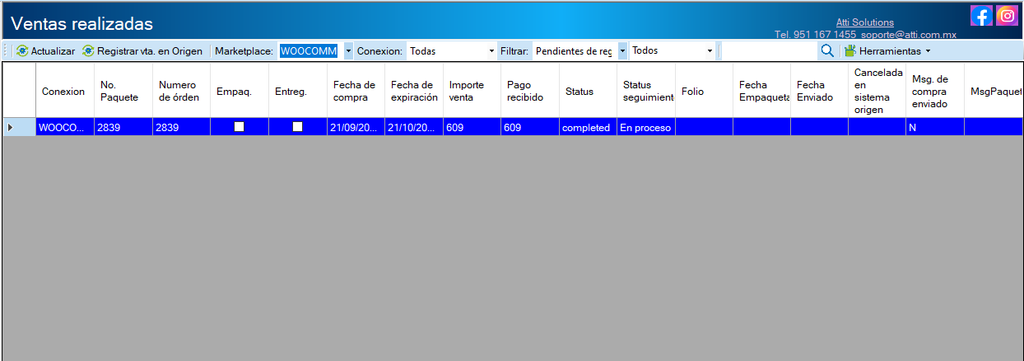Sort by Importe venta header
Screen dimensions: 1024x361
point(472,91)
